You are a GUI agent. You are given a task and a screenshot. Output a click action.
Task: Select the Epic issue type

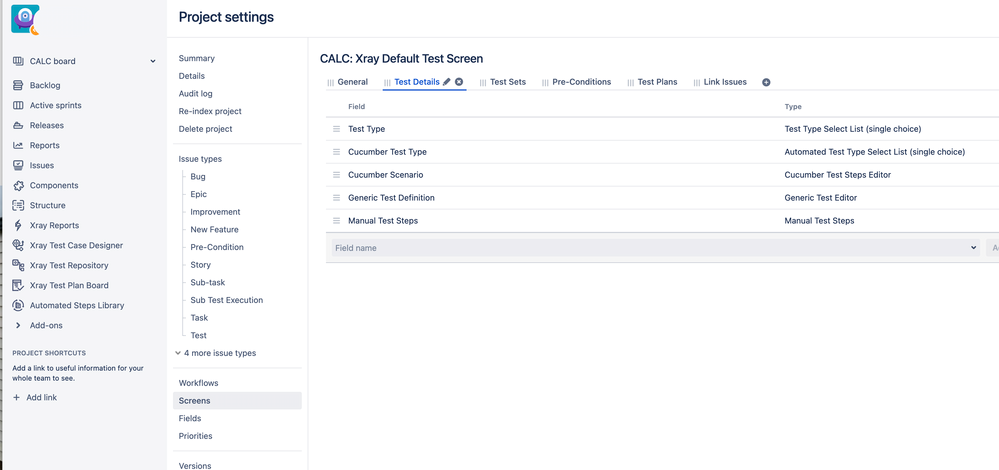(198, 194)
